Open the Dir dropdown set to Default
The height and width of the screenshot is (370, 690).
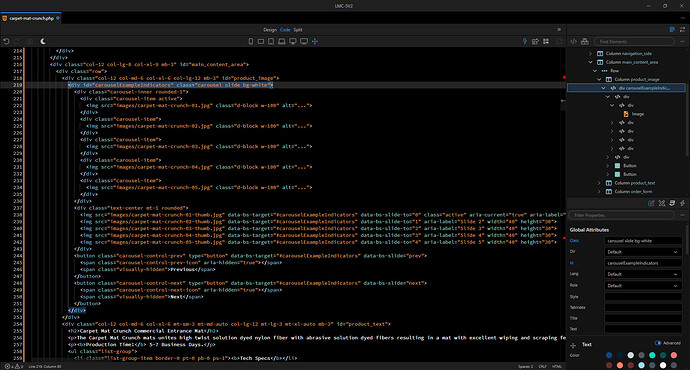click(643, 252)
